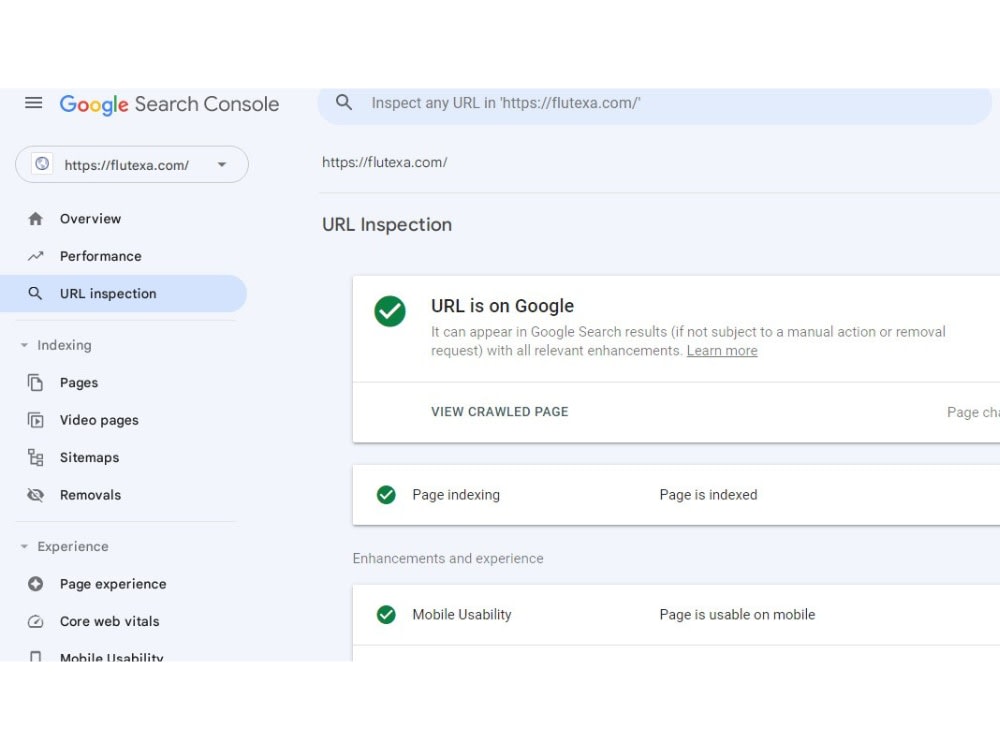
Task: Click the green check in Mobile Usability row
Action: click(x=386, y=614)
